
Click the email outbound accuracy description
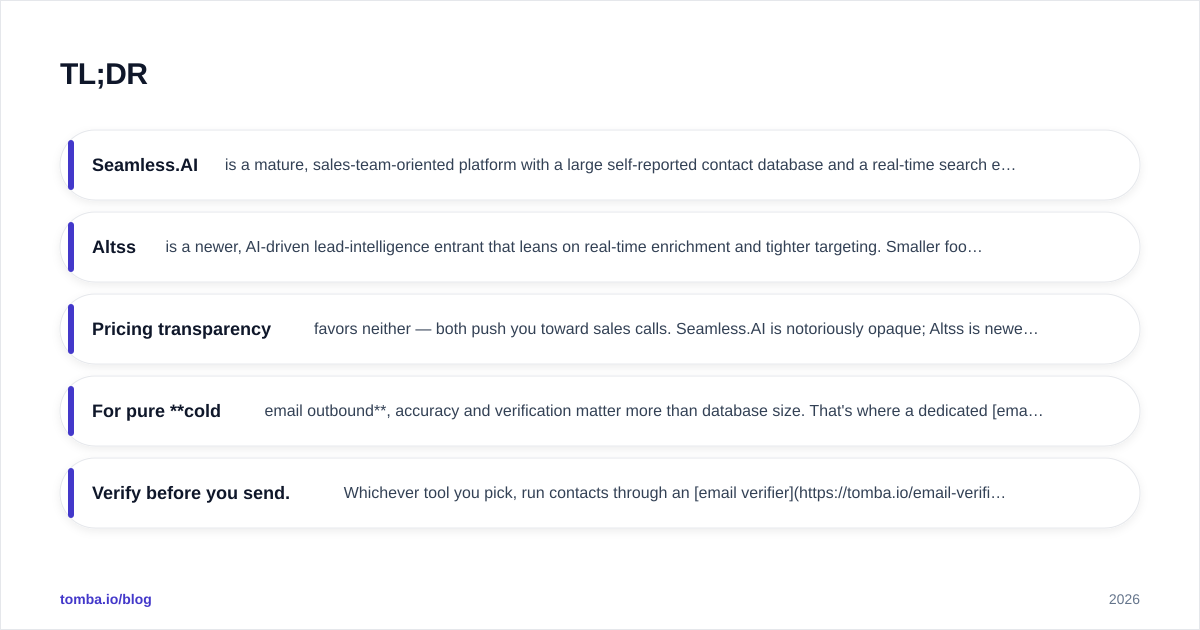click(654, 411)
